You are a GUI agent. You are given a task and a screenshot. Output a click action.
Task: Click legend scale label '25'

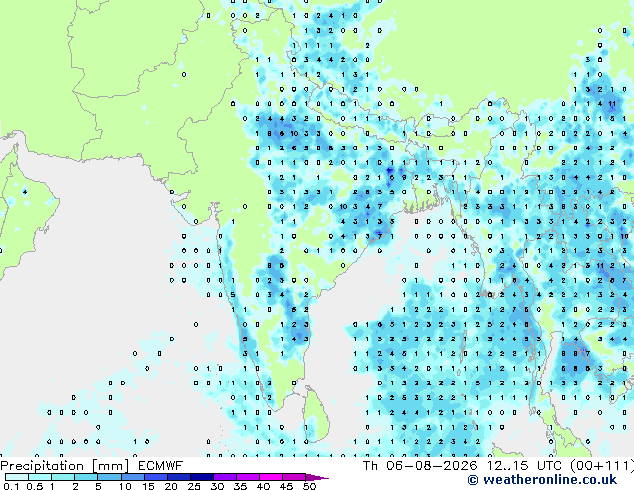point(194,486)
